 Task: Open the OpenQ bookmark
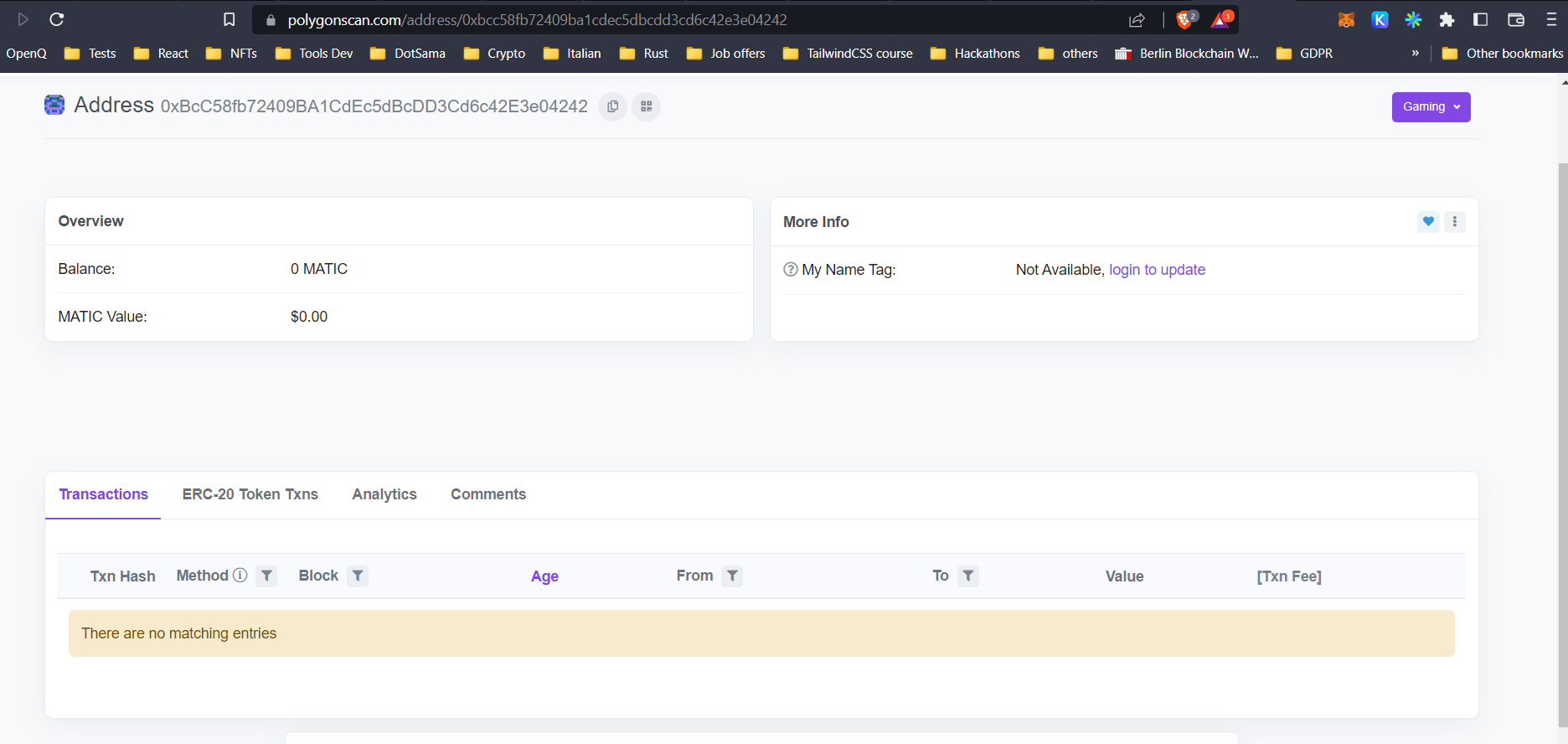(26, 53)
